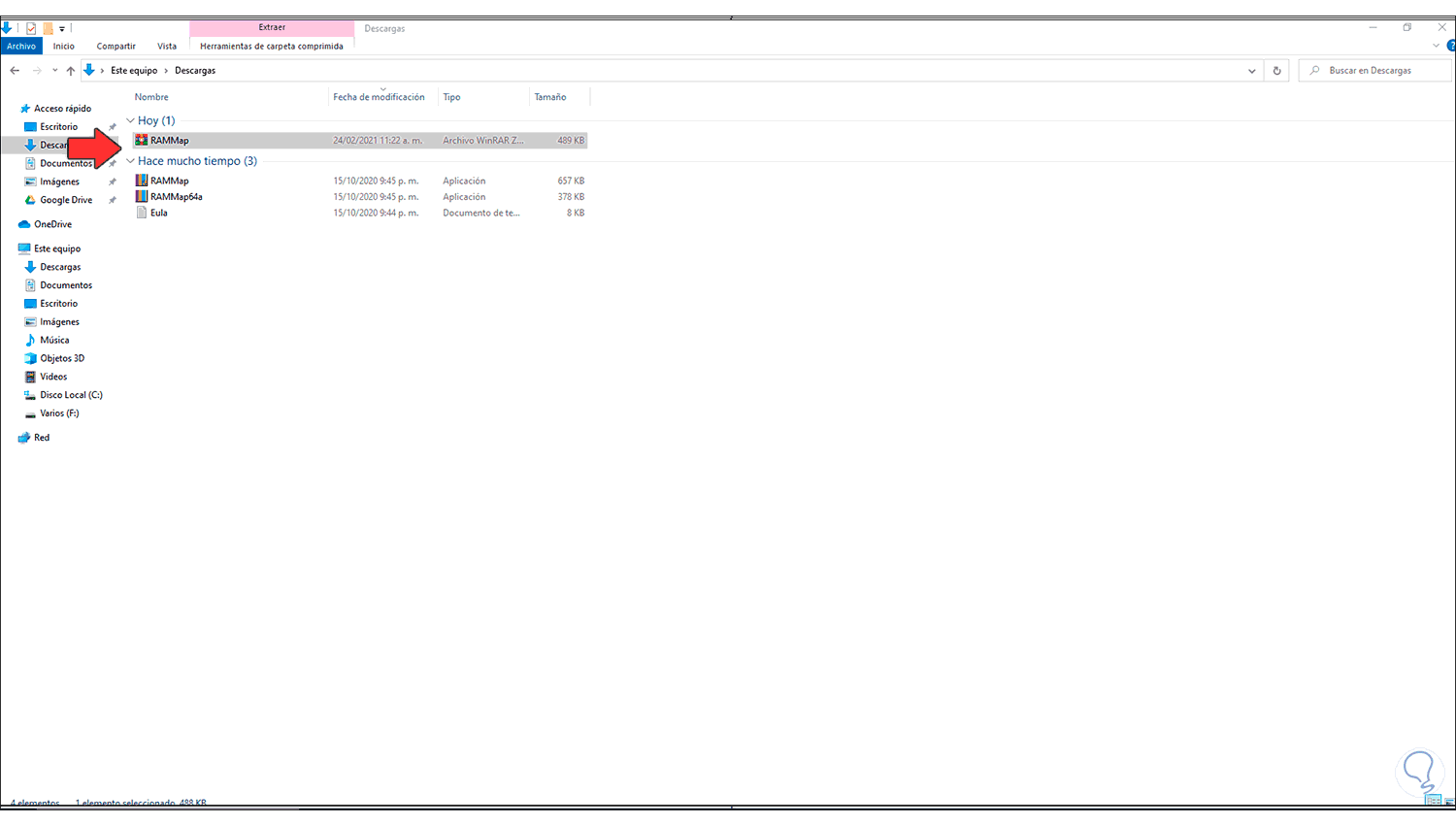Switch to the Inicio ribbon tab
The image size is (1456, 825).
click(64, 46)
